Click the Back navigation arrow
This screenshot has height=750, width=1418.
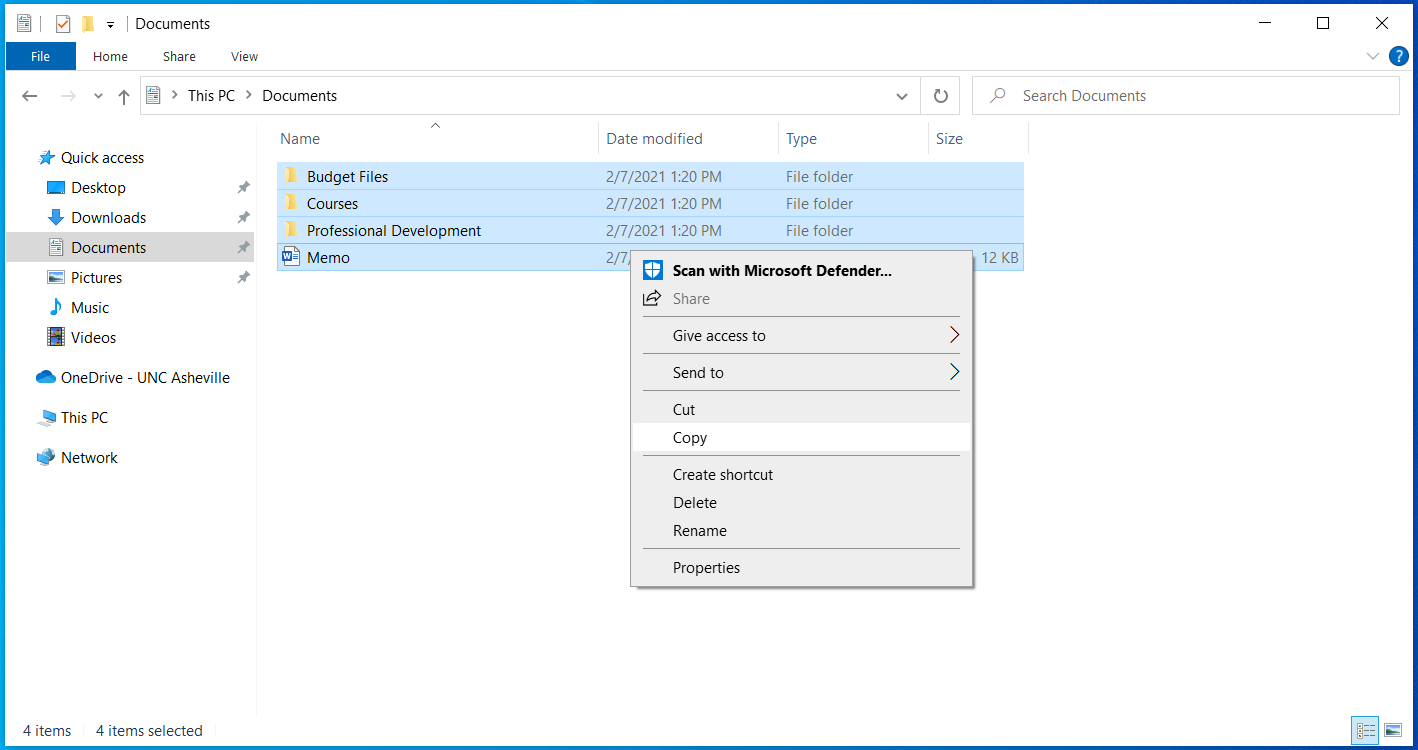point(30,96)
